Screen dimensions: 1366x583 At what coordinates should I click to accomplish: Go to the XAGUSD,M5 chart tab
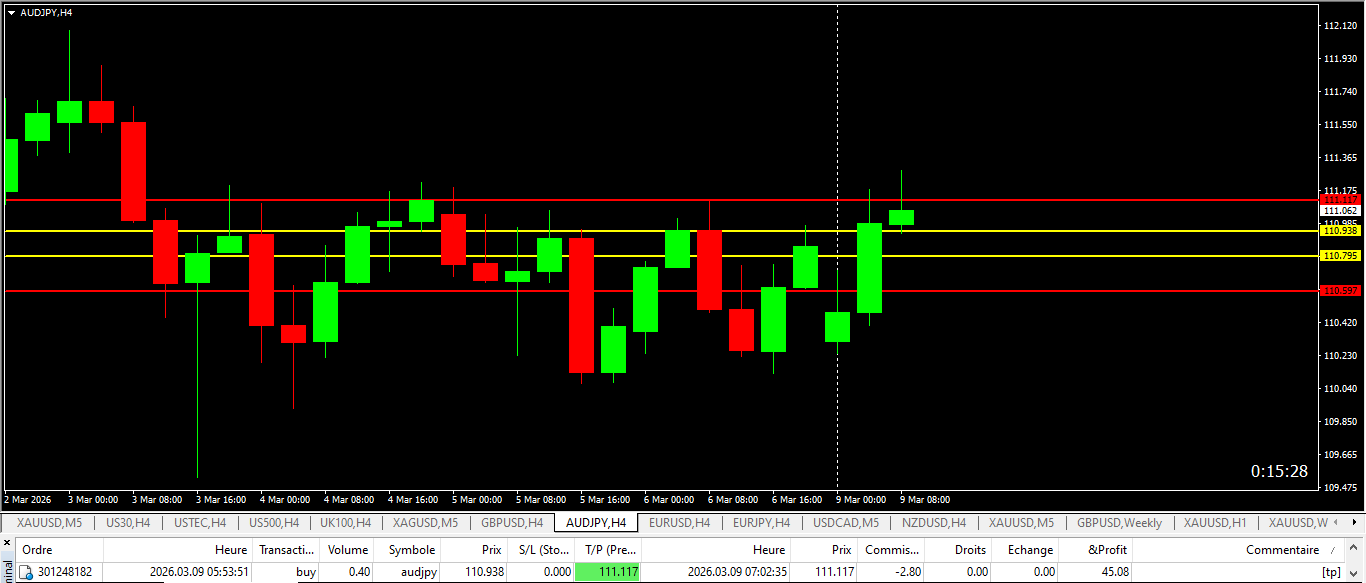pyautogui.click(x=426, y=522)
